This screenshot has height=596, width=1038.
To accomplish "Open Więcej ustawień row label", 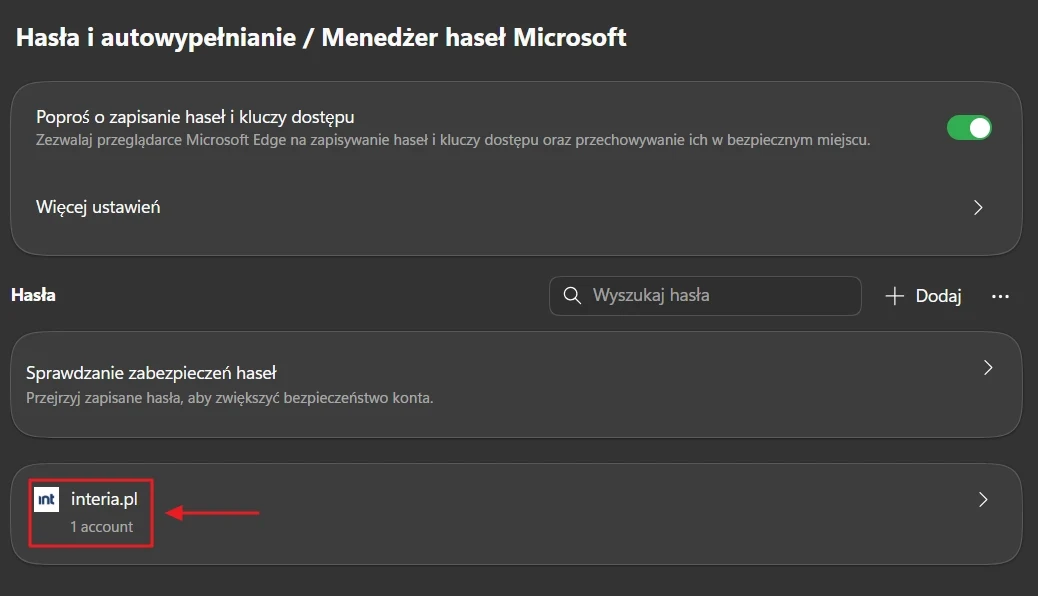I will click(x=98, y=207).
